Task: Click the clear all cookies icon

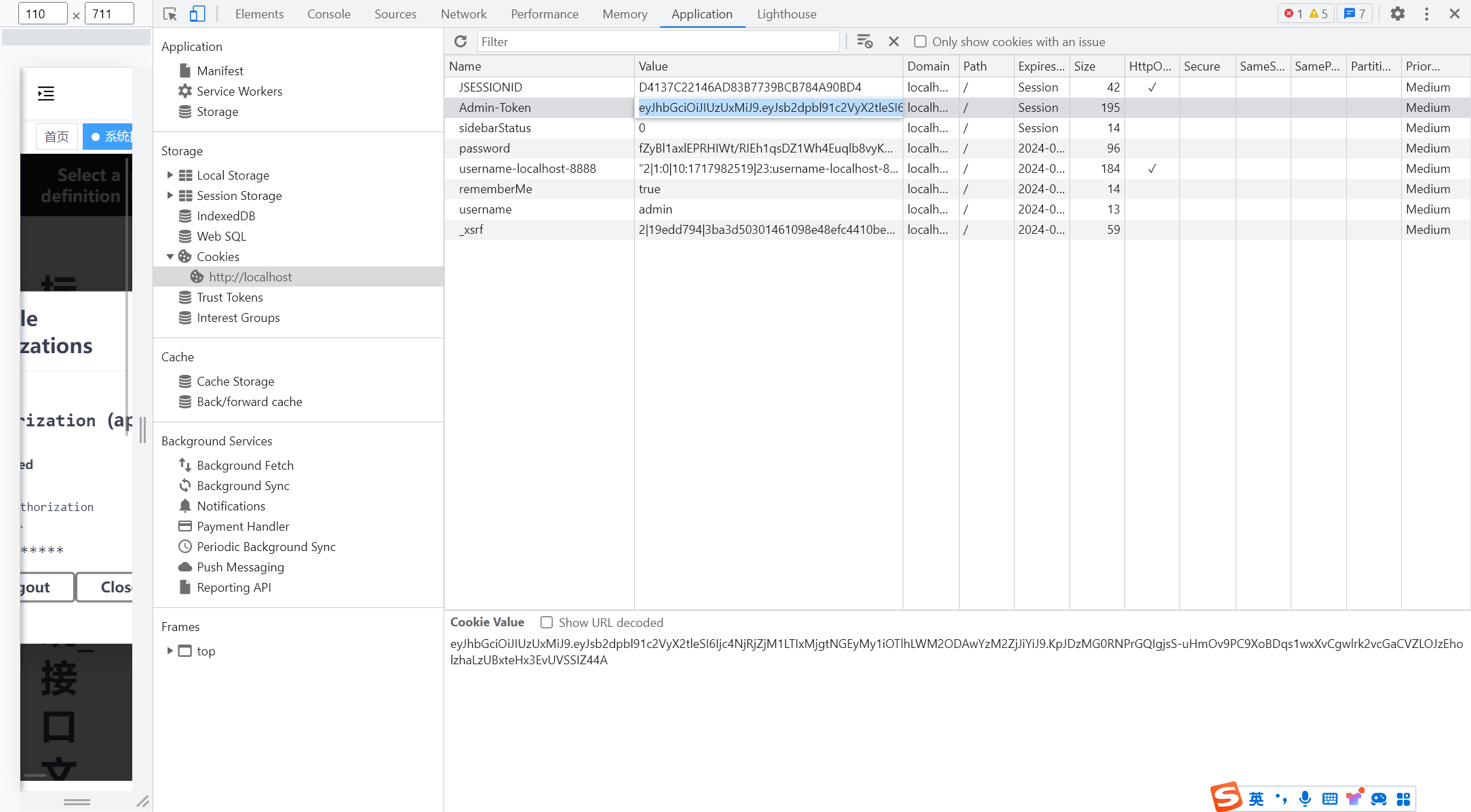Action: (864, 41)
